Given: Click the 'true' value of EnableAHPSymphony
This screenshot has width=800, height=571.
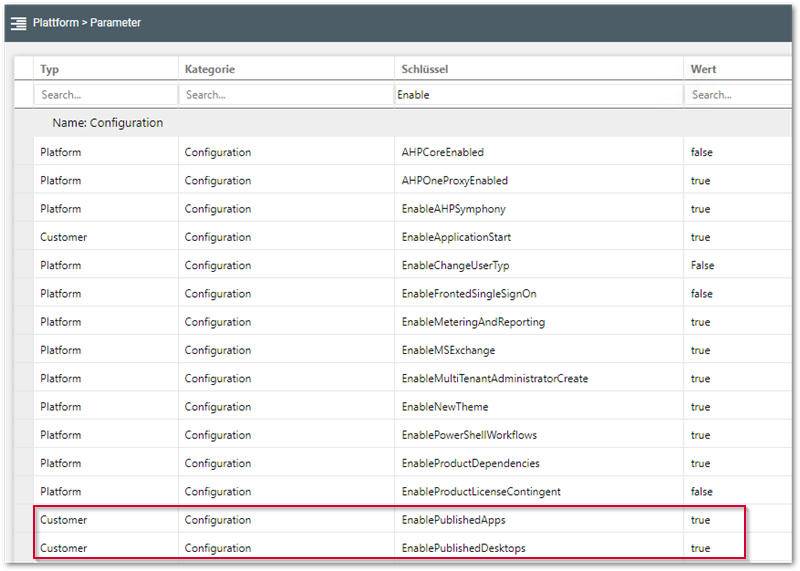Looking at the screenshot, I should coord(700,209).
